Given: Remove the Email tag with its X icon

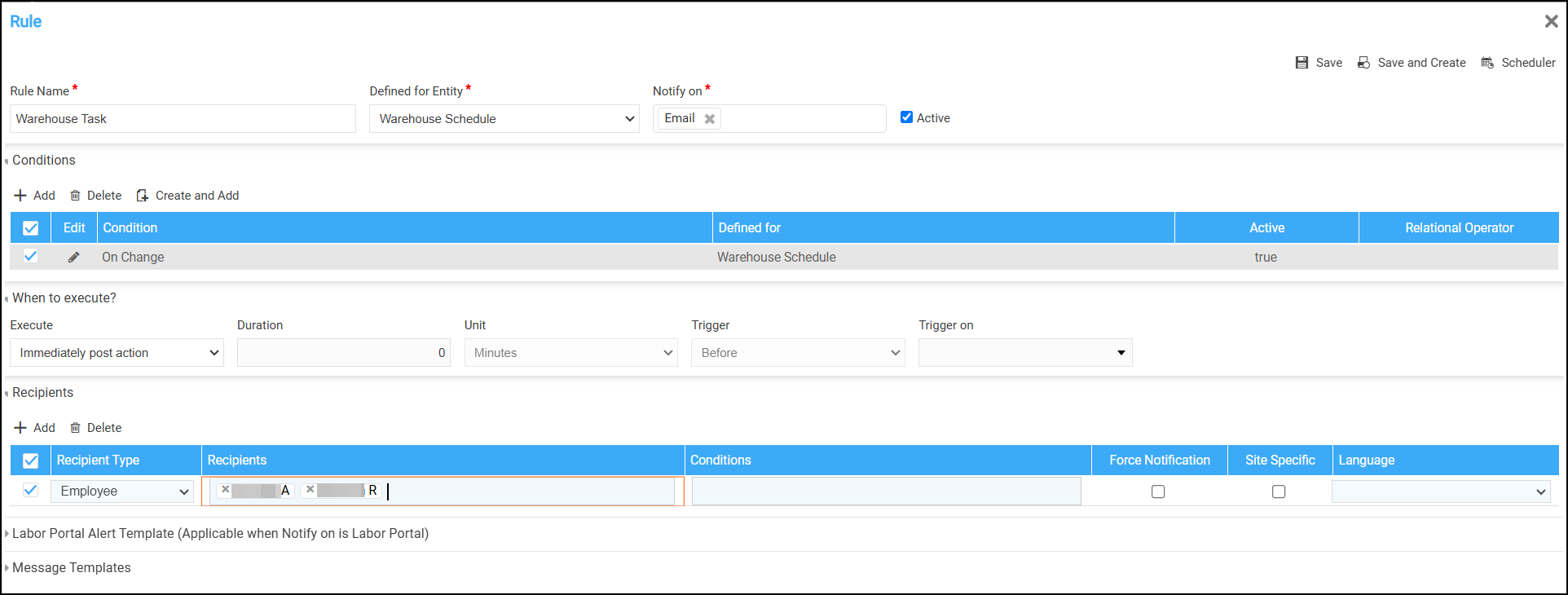Looking at the screenshot, I should 710,119.
